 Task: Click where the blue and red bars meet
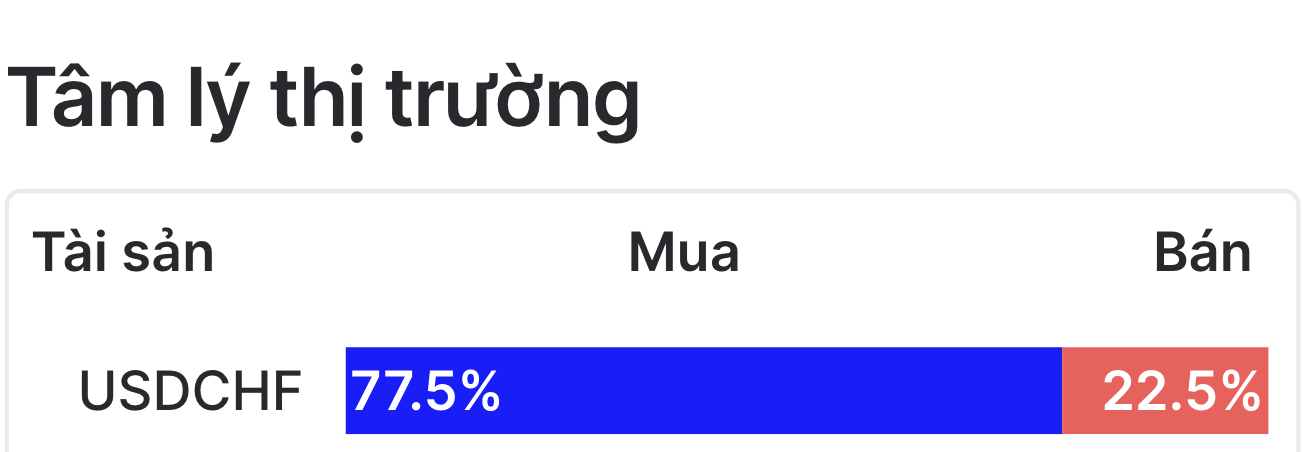pos(1062,391)
